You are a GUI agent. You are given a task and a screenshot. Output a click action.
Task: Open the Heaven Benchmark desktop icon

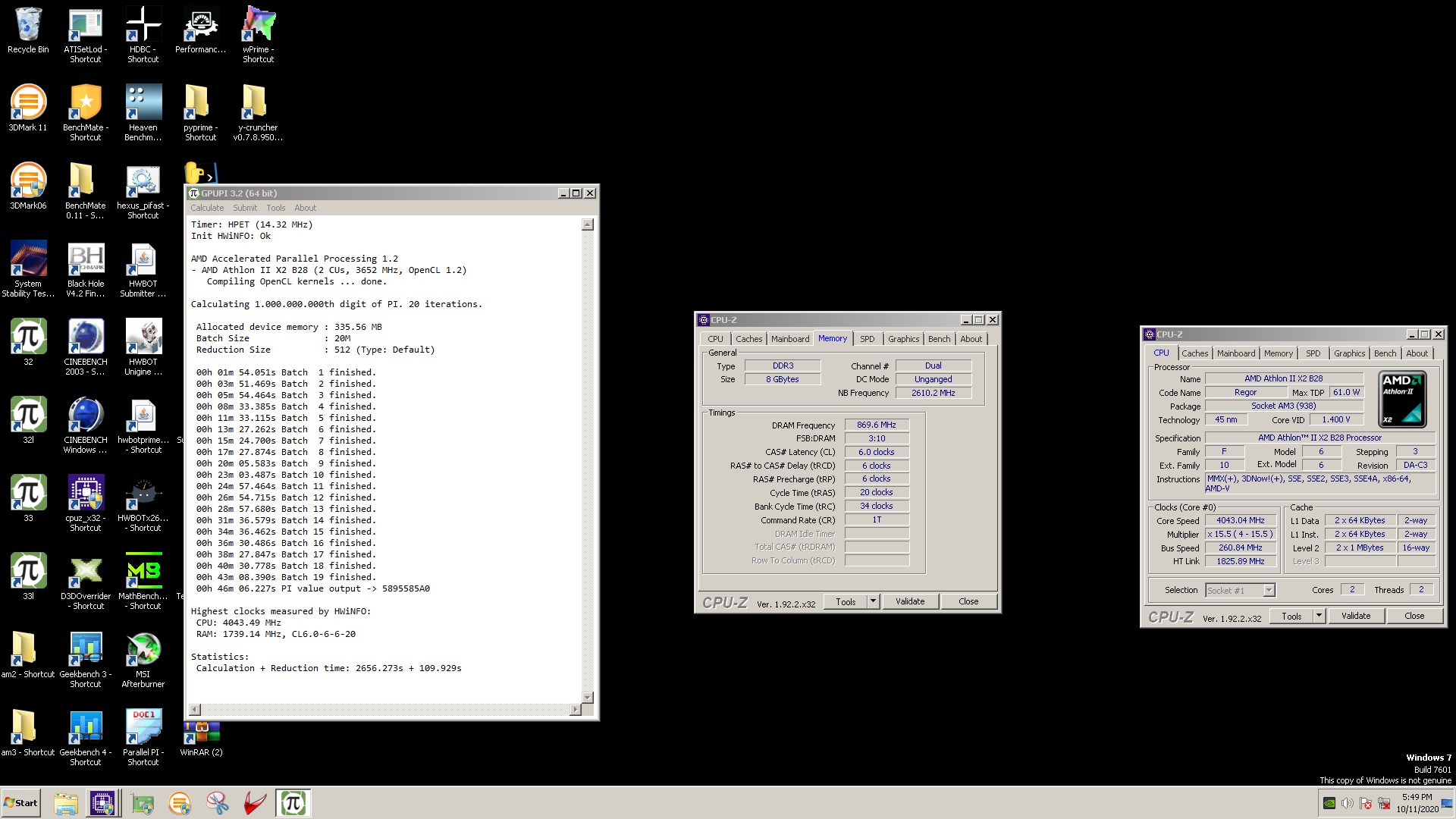pos(143,112)
